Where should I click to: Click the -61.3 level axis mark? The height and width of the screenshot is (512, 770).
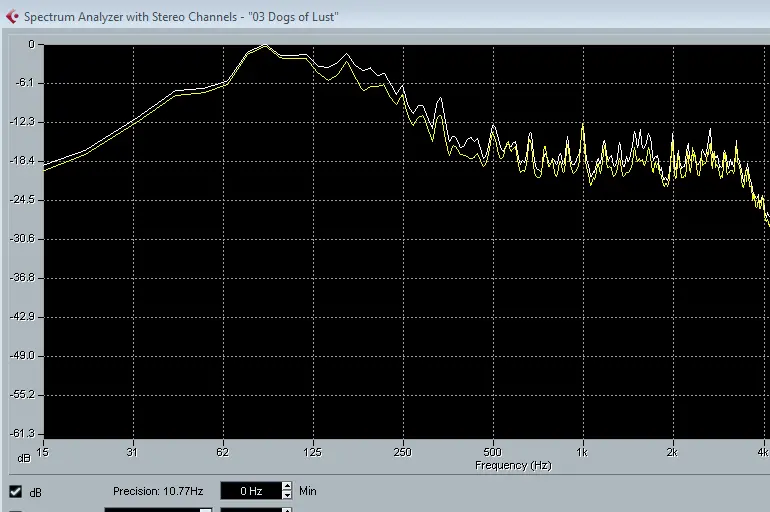tap(21, 433)
